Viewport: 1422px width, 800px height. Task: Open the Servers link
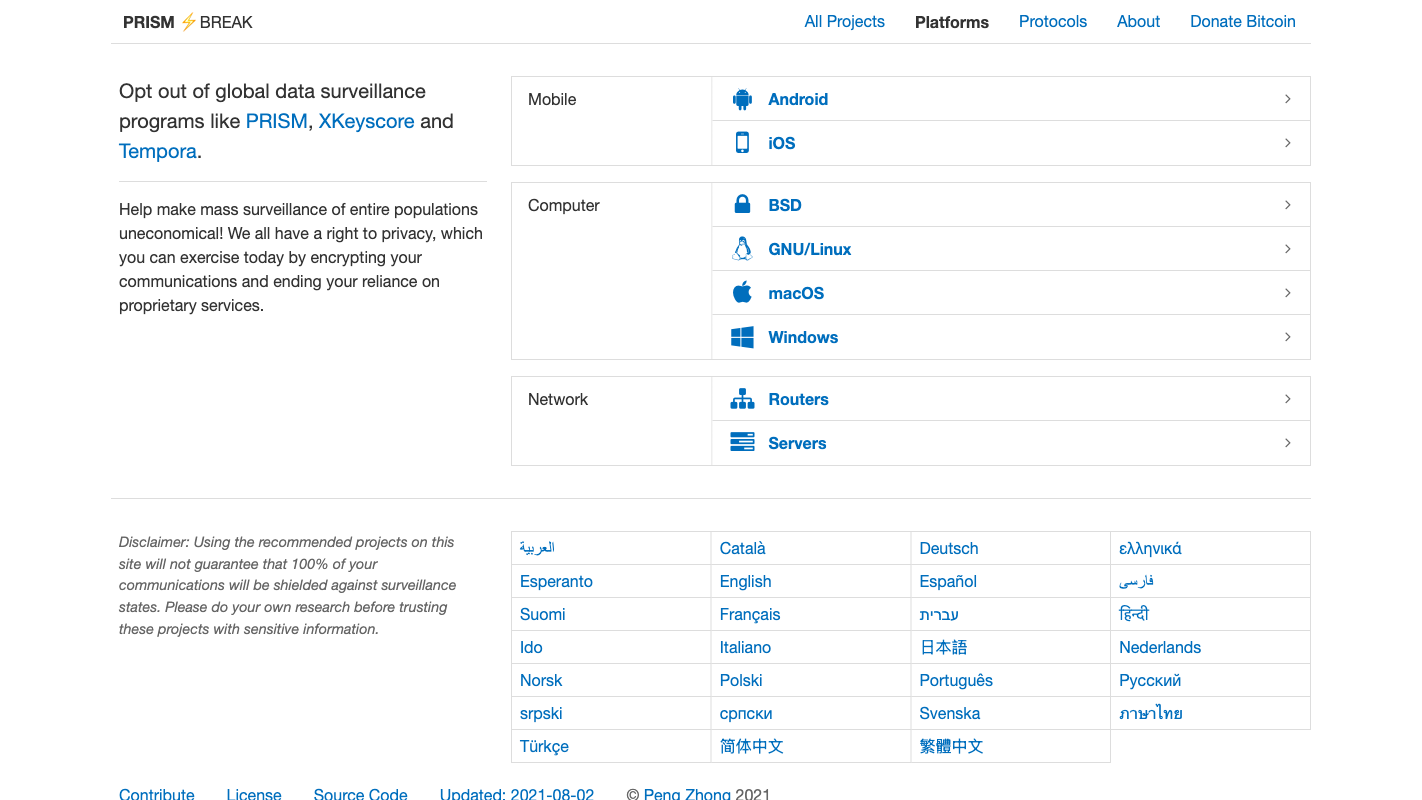797,443
